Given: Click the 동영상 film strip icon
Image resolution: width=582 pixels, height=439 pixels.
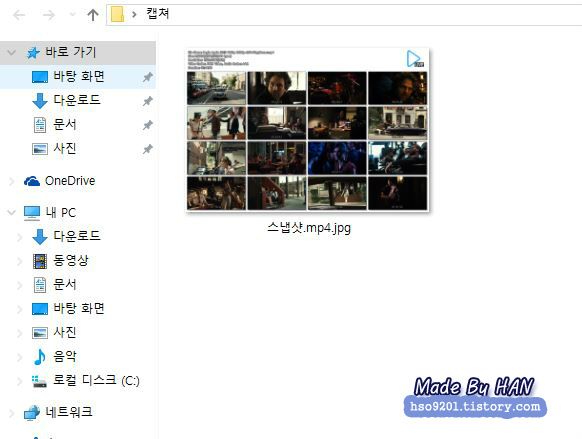Looking at the screenshot, I should pyautogui.click(x=40, y=261).
